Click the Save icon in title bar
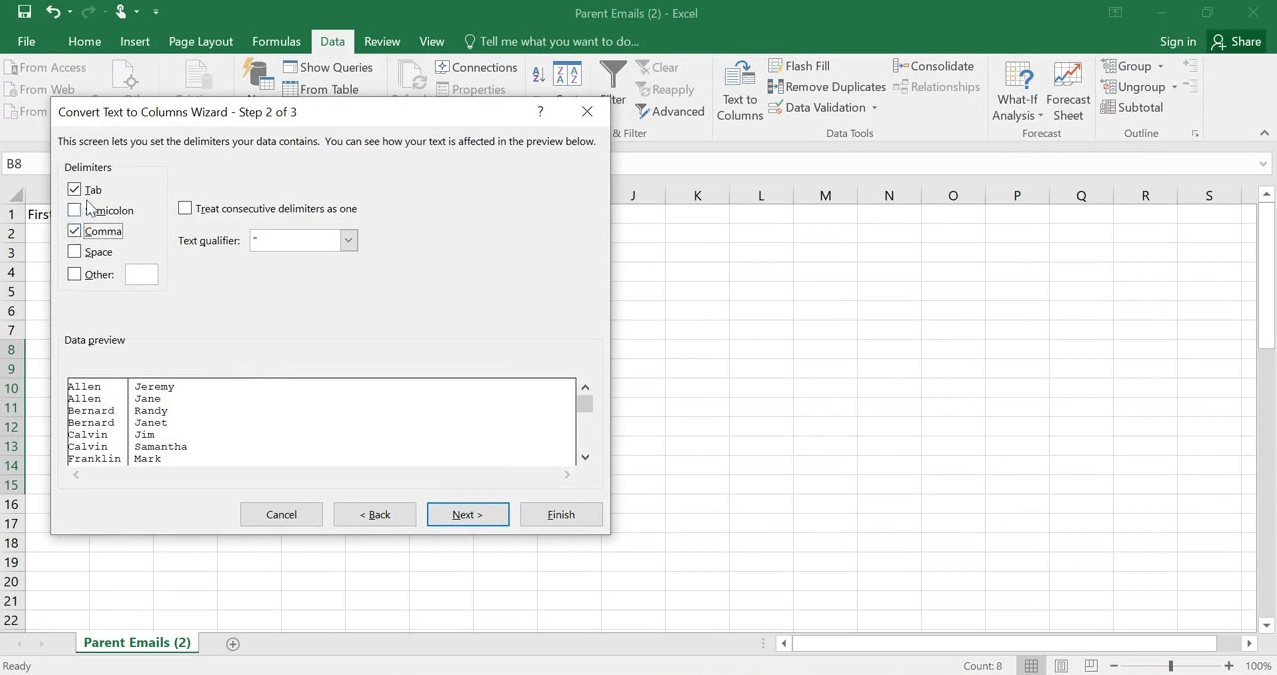1277x675 pixels. click(24, 12)
